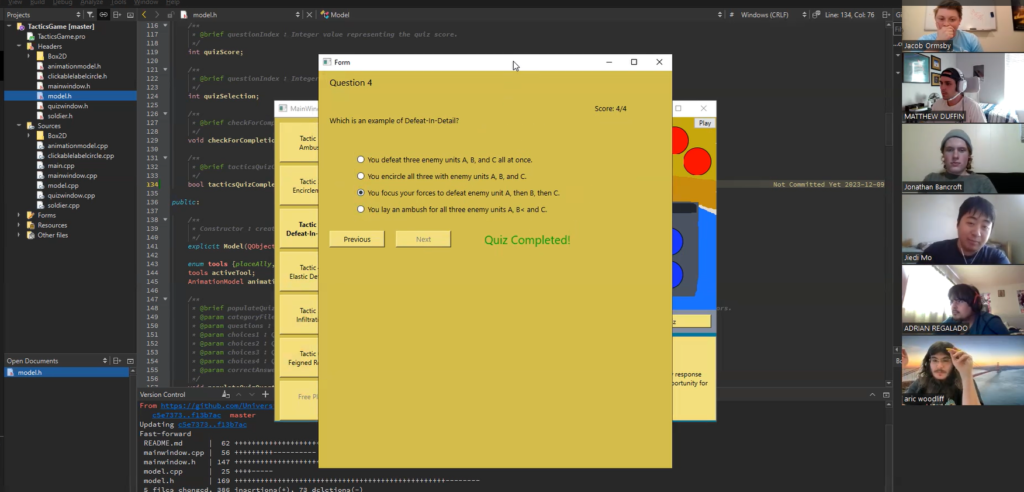Click the filter tree icon in Projects panel
Viewport: 1024px width, 492px height.
click(x=90, y=14)
